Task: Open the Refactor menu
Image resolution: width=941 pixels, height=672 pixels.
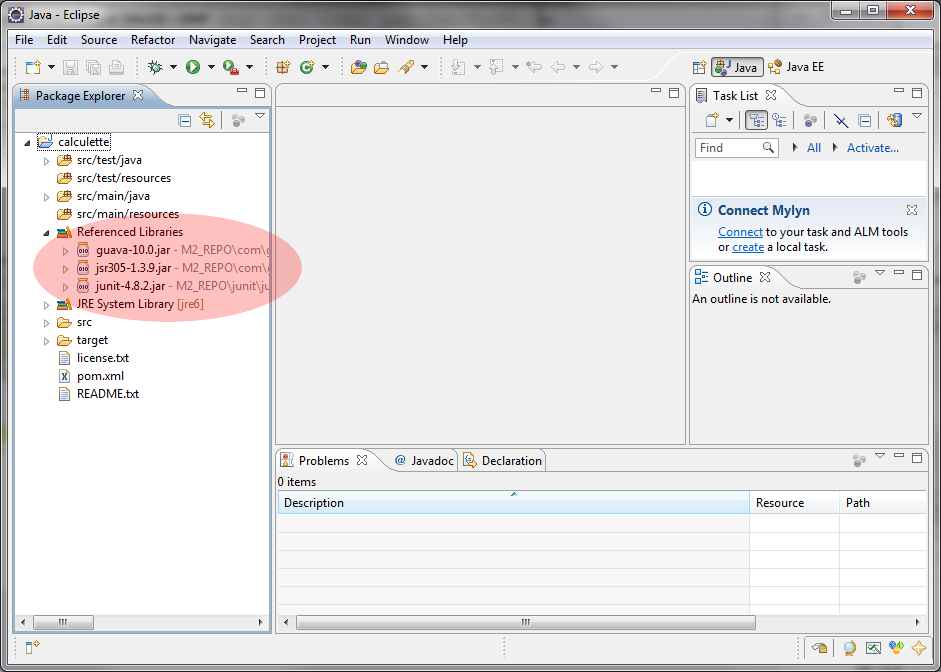Action: pos(153,40)
